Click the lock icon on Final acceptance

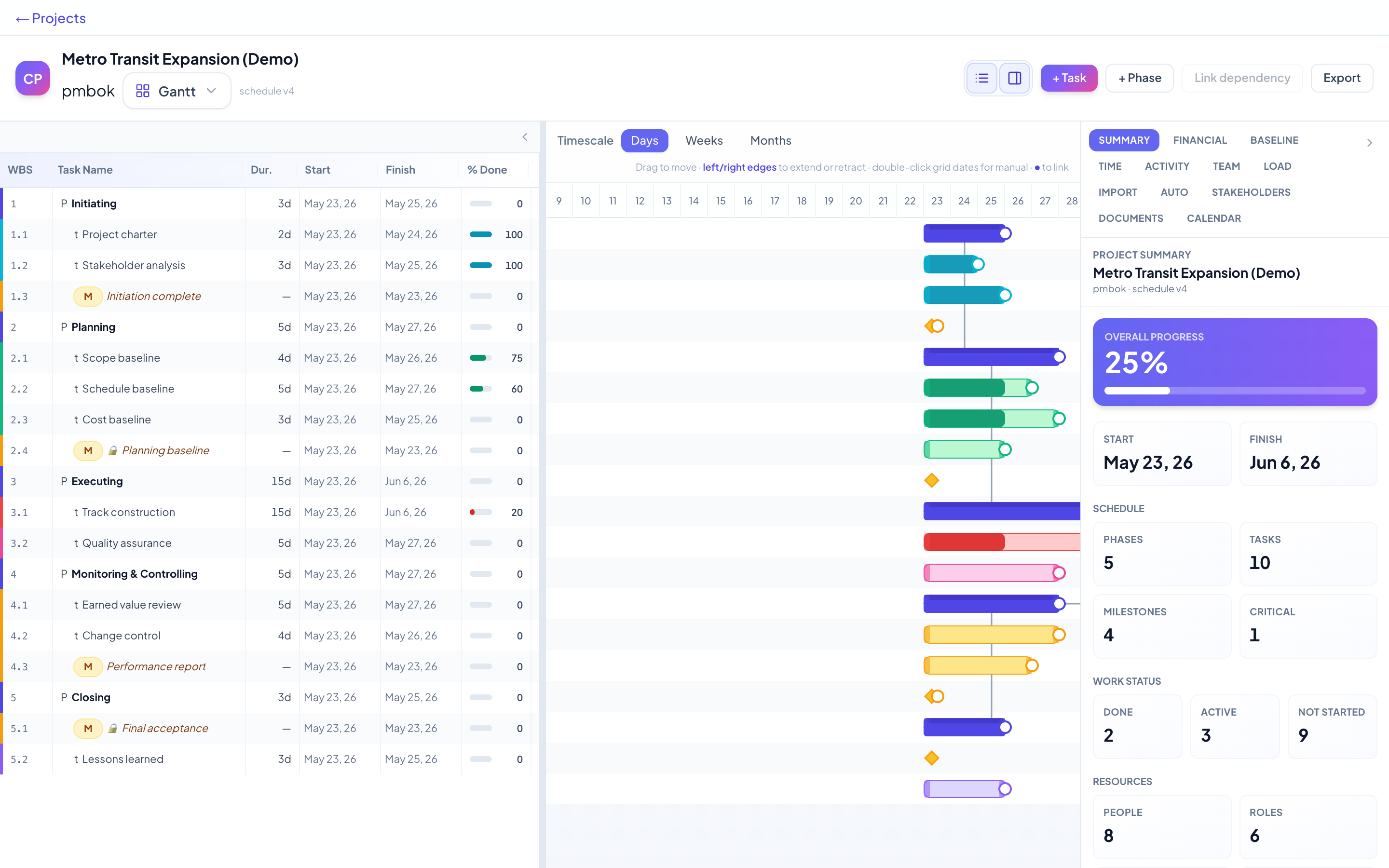[x=113, y=729]
